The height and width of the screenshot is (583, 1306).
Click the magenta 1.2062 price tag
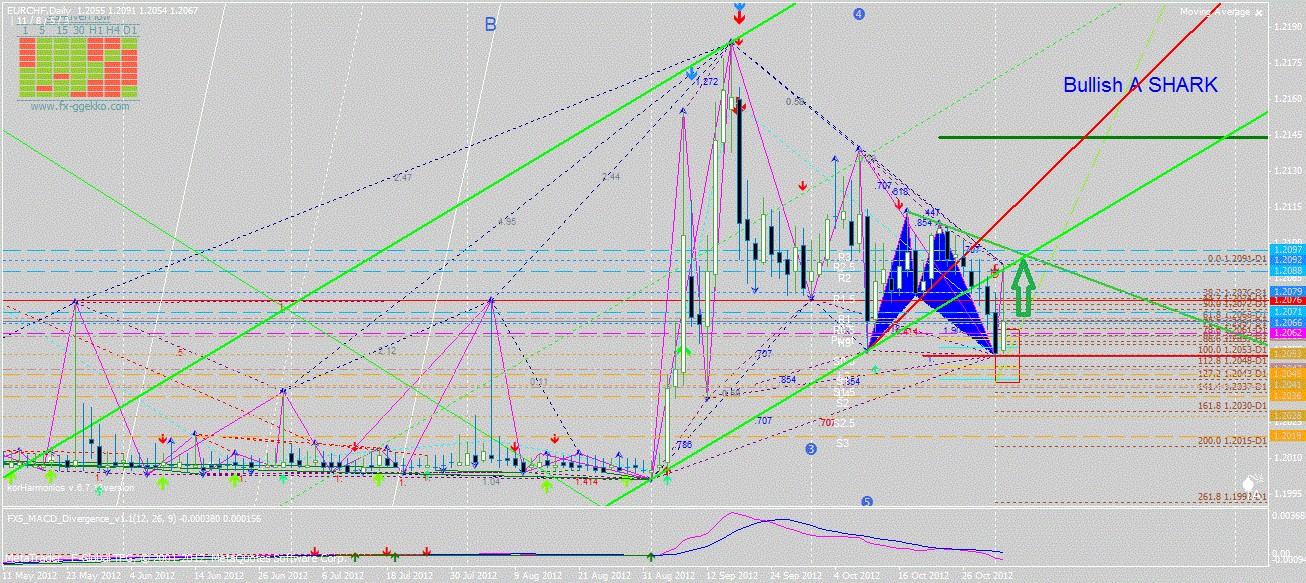pos(1284,334)
